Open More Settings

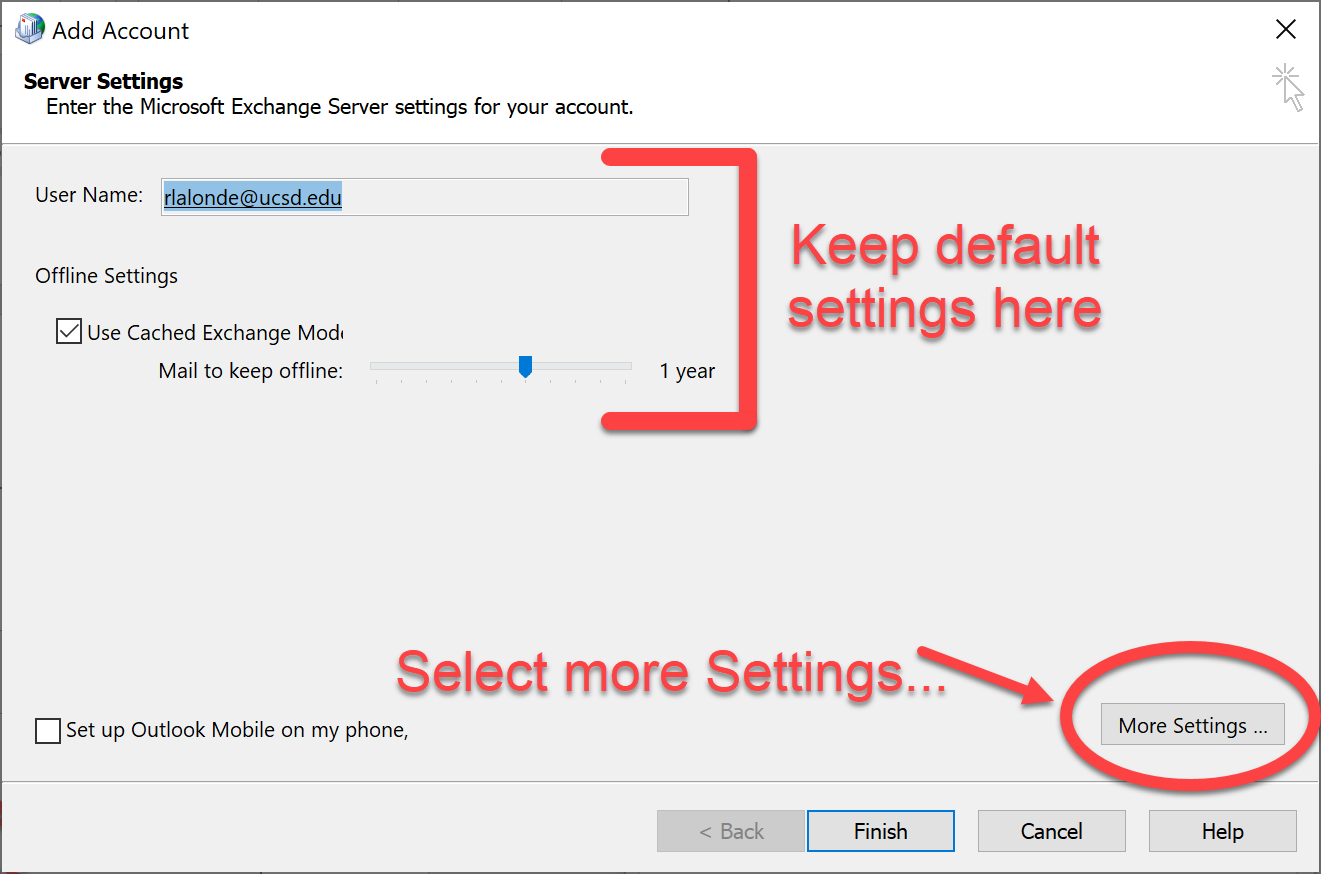(1192, 726)
